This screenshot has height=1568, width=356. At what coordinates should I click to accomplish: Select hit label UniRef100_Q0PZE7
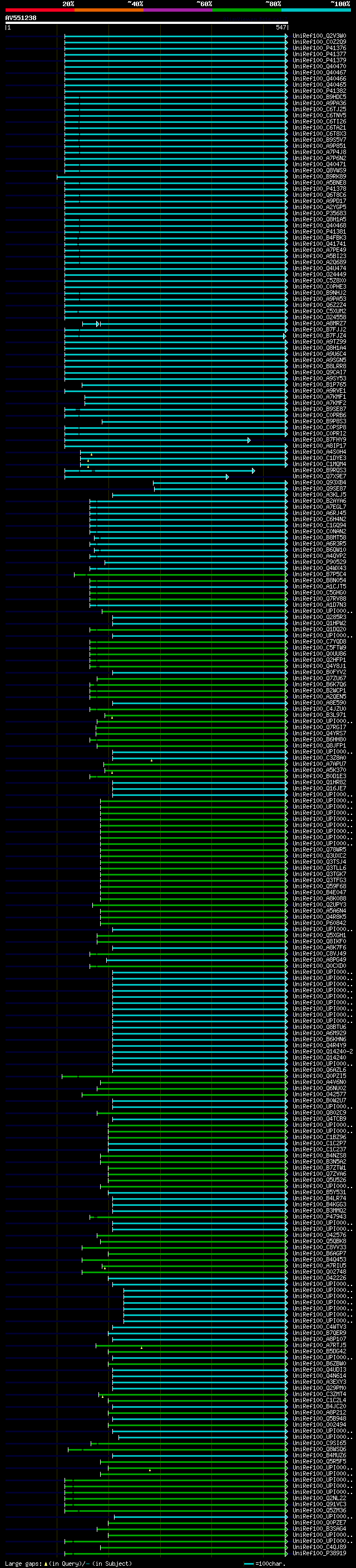319,1522
